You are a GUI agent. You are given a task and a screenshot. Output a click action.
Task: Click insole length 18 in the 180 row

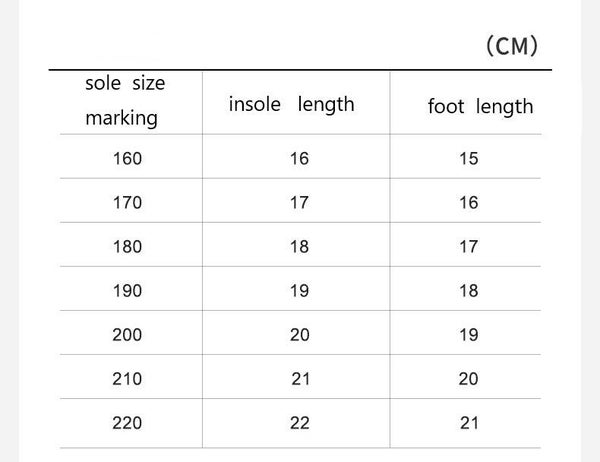pyautogui.click(x=300, y=246)
